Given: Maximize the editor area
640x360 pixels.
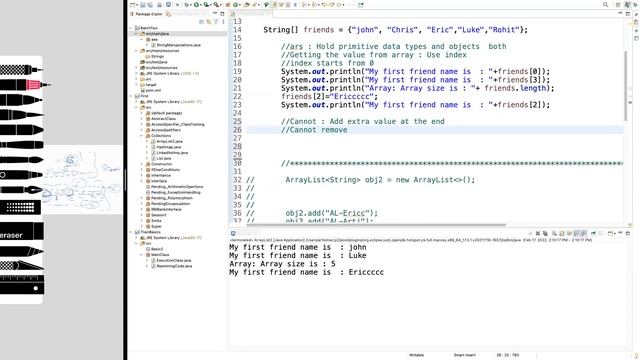Looking at the screenshot, I should [628, 13].
